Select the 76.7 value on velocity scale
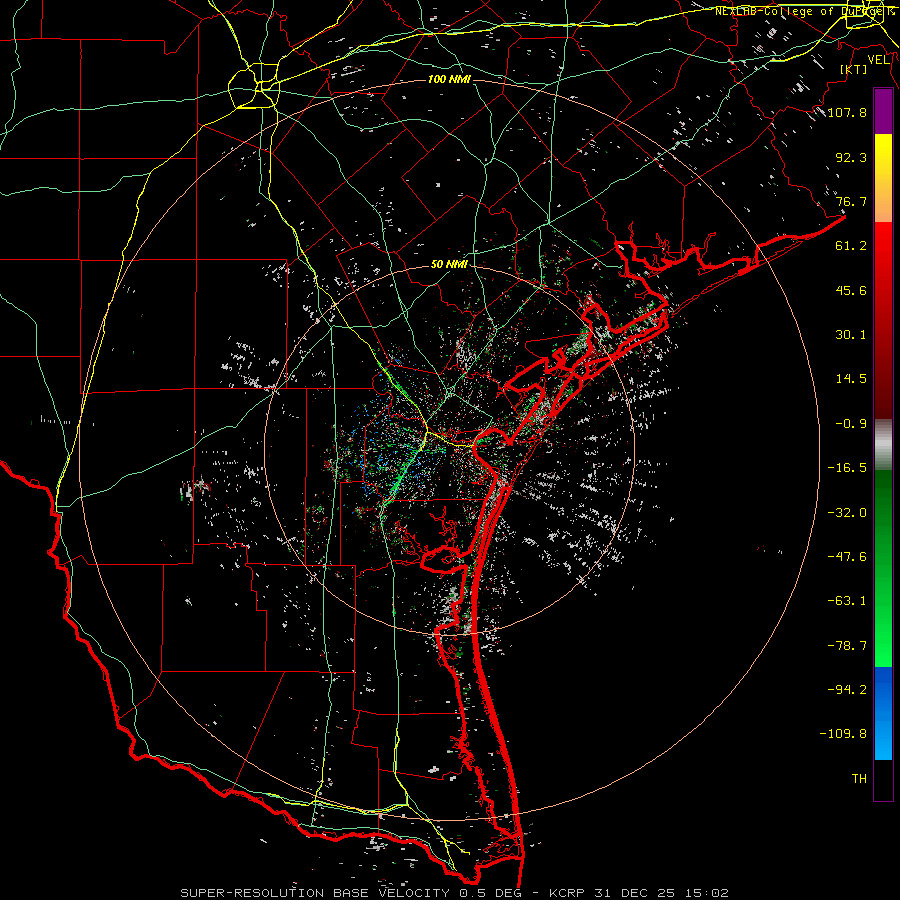Viewport: 900px width, 900px height. pyautogui.click(x=851, y=201)
